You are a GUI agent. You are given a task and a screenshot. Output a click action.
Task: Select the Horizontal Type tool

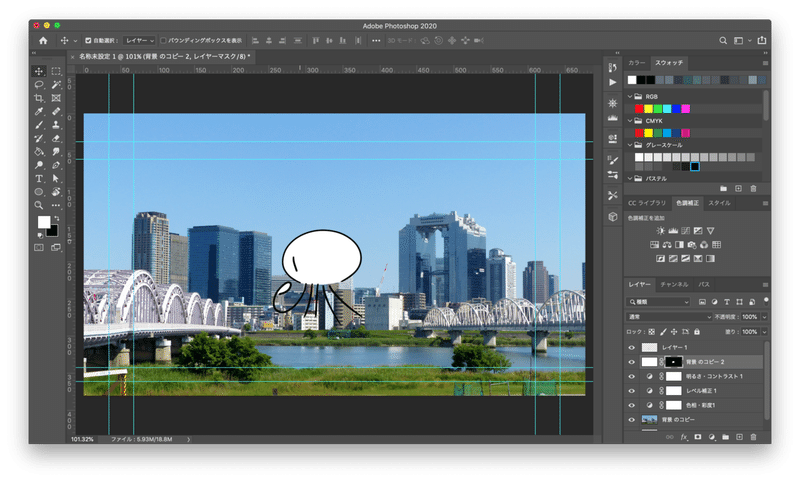point(39,179)
